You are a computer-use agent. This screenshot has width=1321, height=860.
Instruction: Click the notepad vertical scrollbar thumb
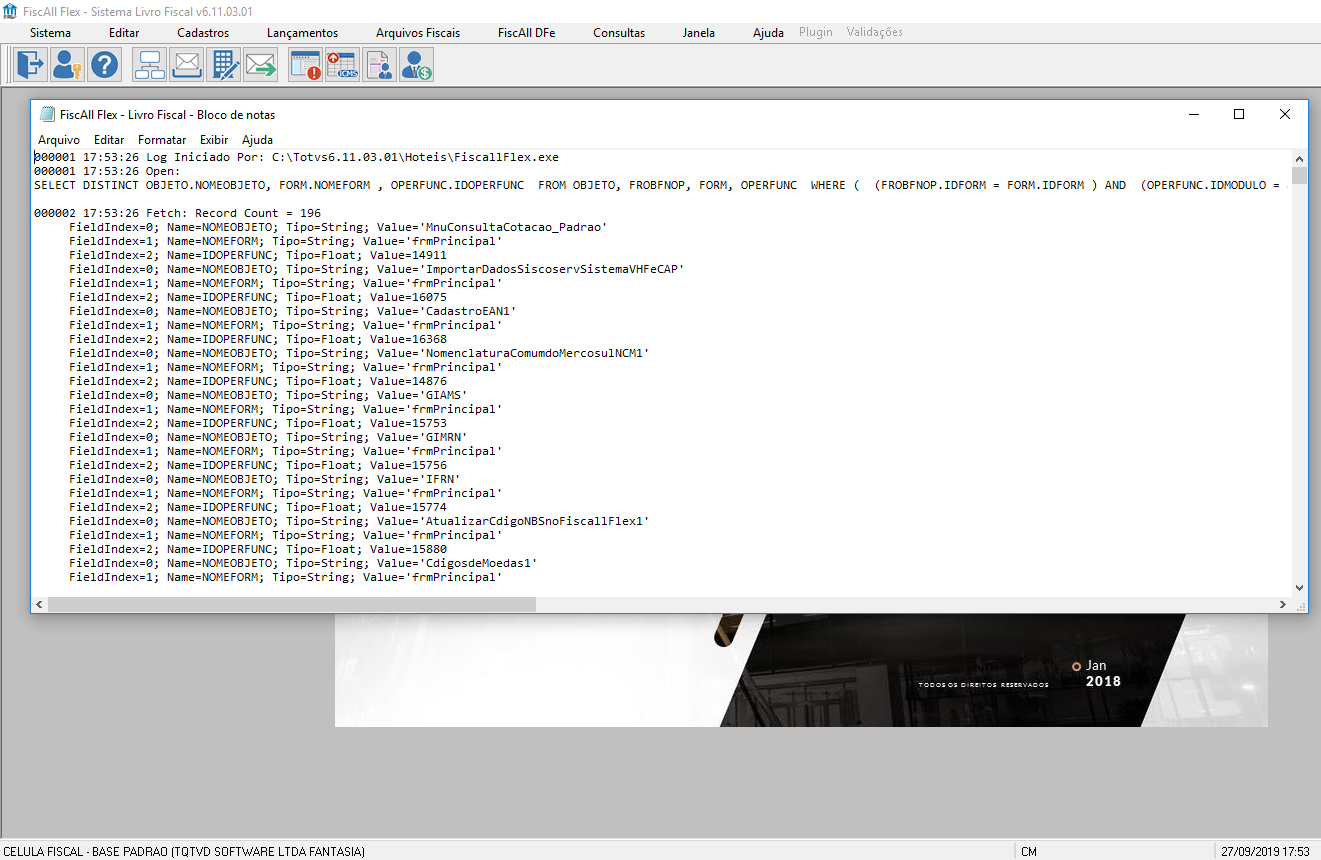(x=1299, y=176)
